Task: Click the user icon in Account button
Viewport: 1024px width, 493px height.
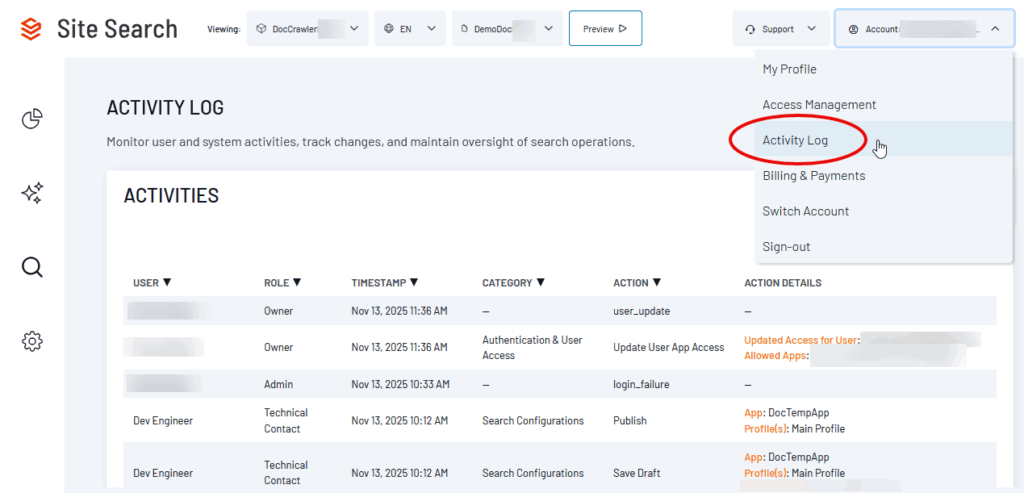Action: (853, 29)
